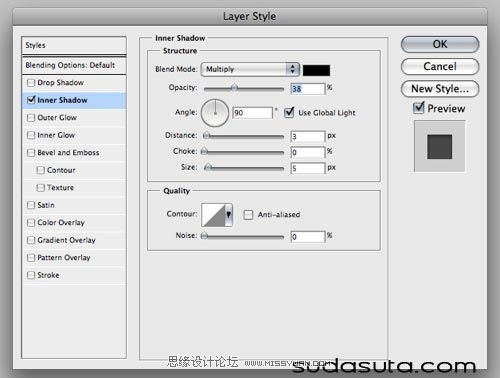The width and height of the screenshot is (500, 378).
Task: Tick the Texture sub-option checkbox
Action: pyautogui.click(x=40, y=188)
